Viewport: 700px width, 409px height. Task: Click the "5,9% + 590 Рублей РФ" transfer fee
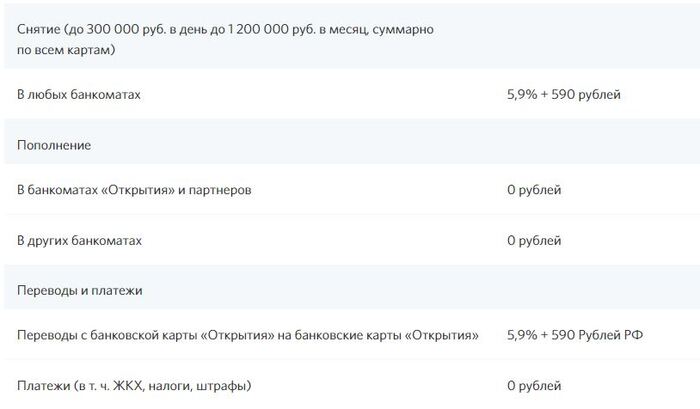pos(574,335)
